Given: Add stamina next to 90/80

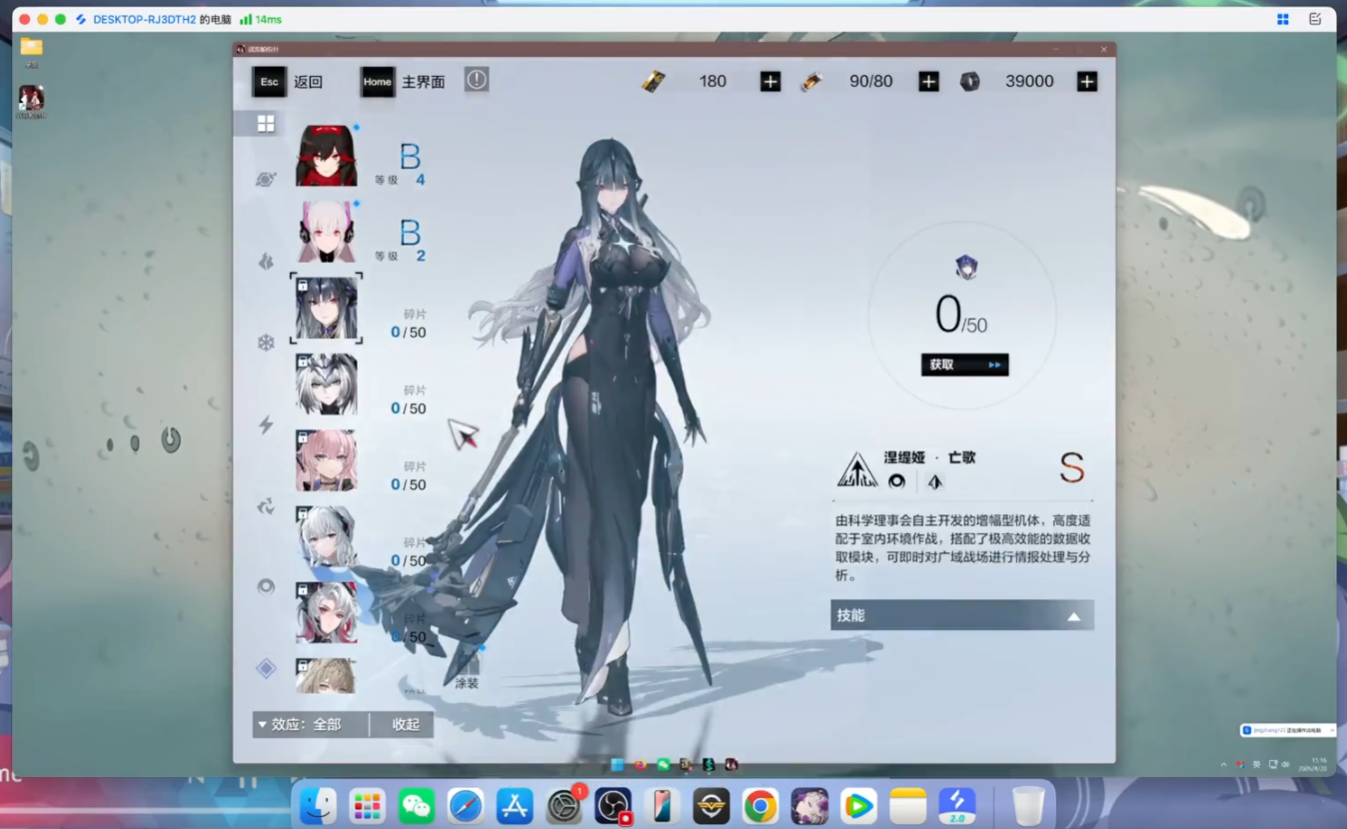Looking at the screenshot, I should [x=928, y=82].
